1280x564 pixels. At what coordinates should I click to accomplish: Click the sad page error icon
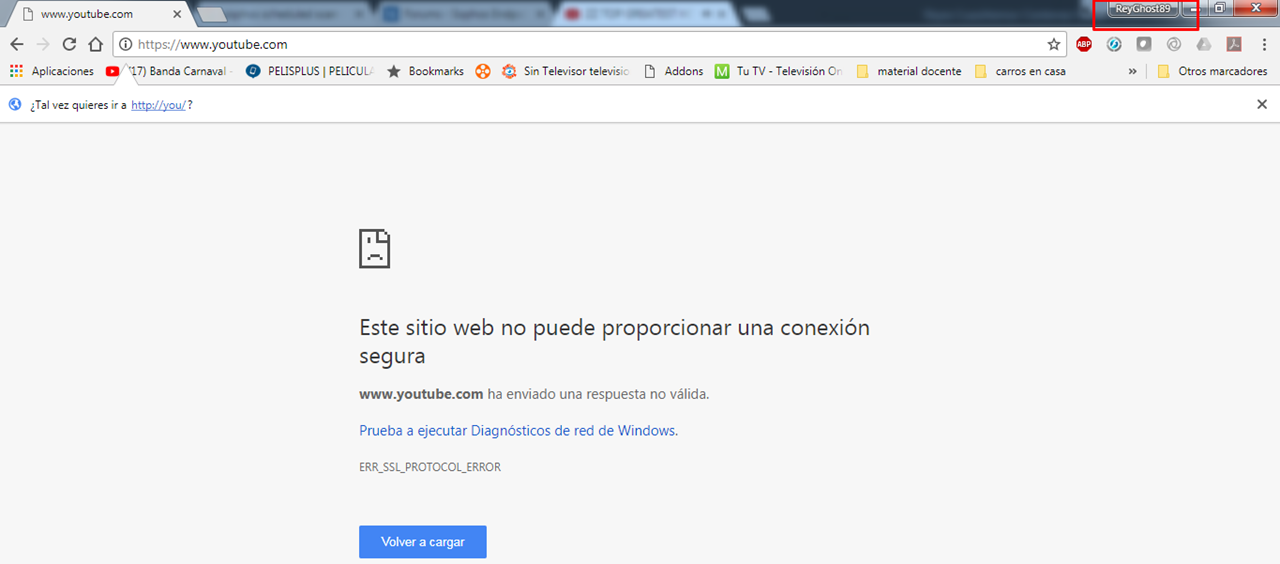coord(375,248)
